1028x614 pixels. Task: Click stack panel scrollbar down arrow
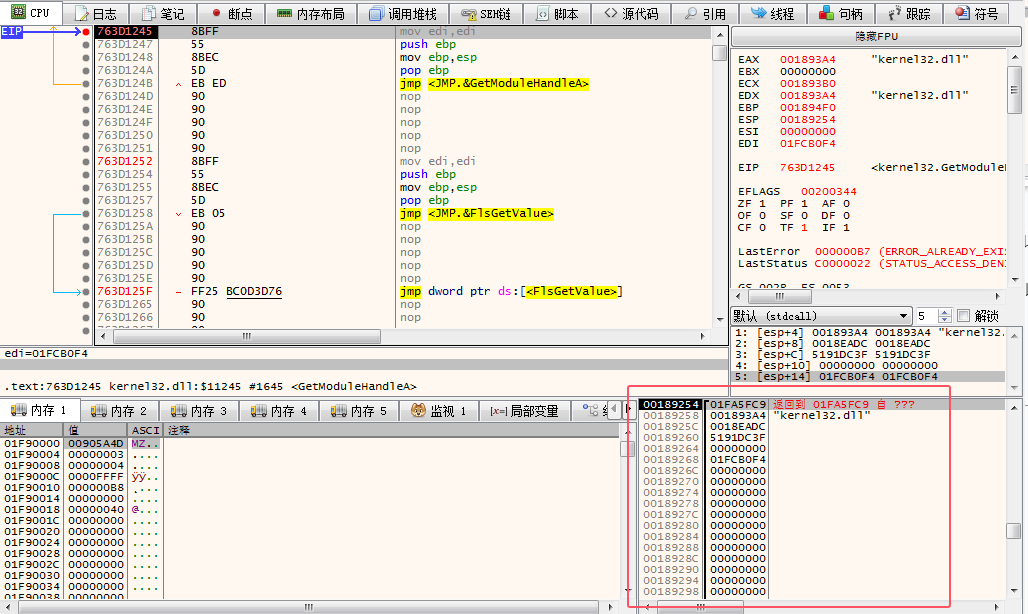click(1014, 591)
